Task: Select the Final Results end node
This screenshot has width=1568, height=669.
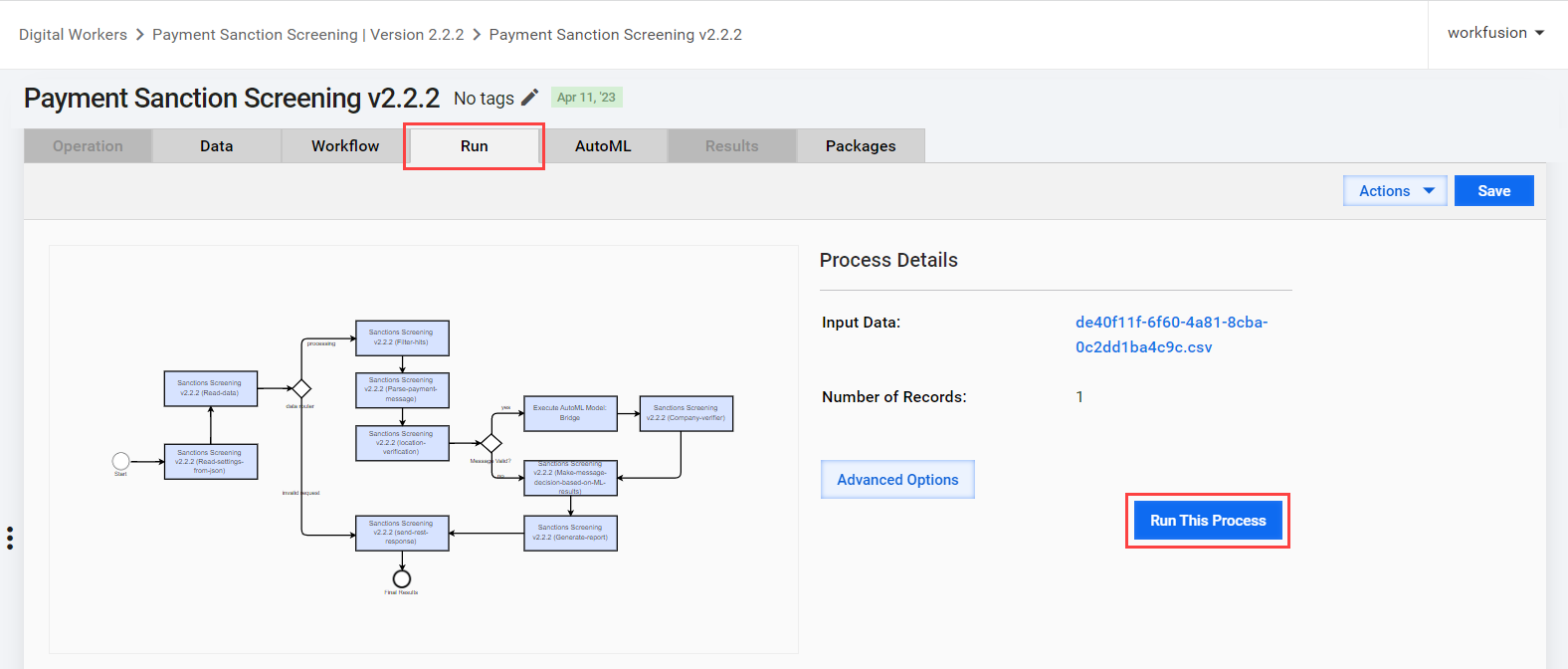Action: coord(402,578)
